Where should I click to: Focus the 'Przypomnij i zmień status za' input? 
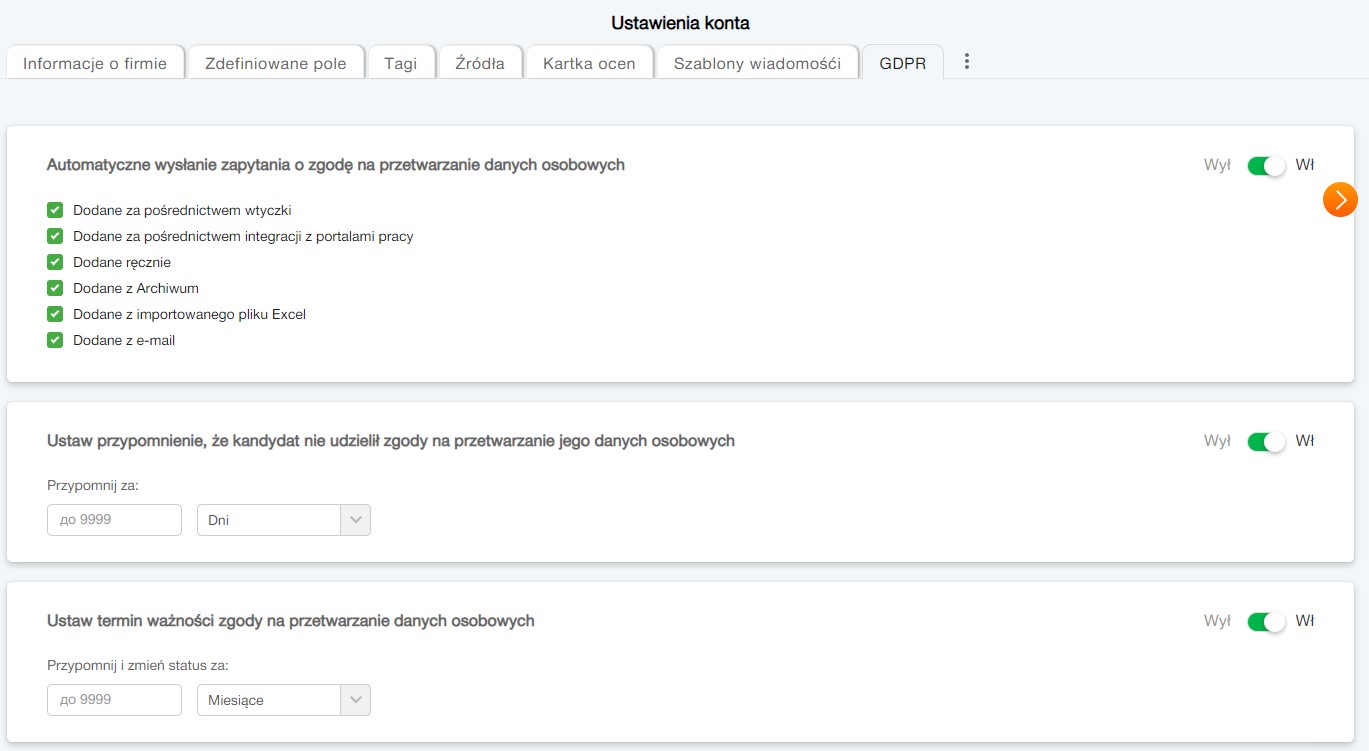click(x=114, y=700)
